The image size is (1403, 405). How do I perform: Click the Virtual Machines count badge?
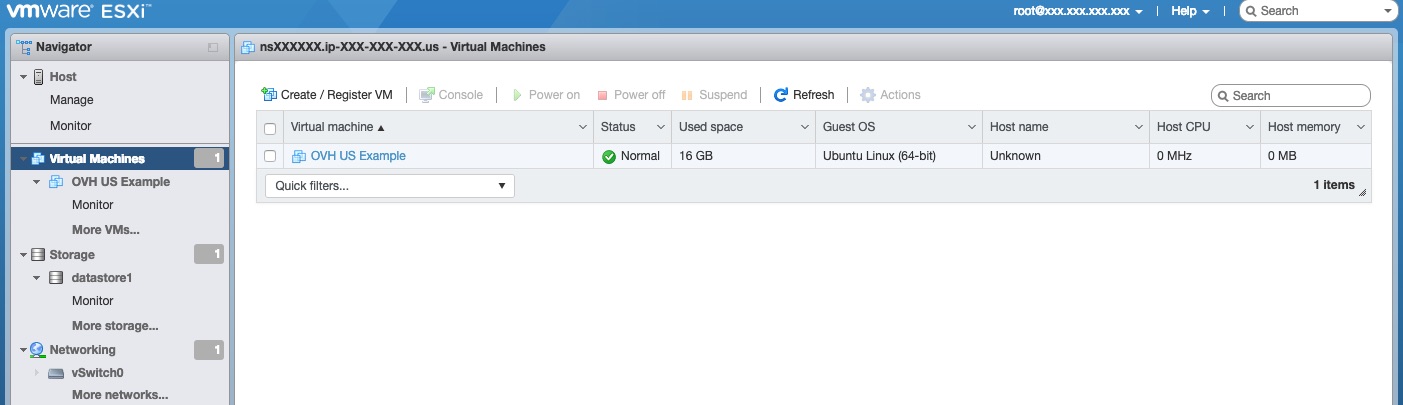tap(209, 158)
